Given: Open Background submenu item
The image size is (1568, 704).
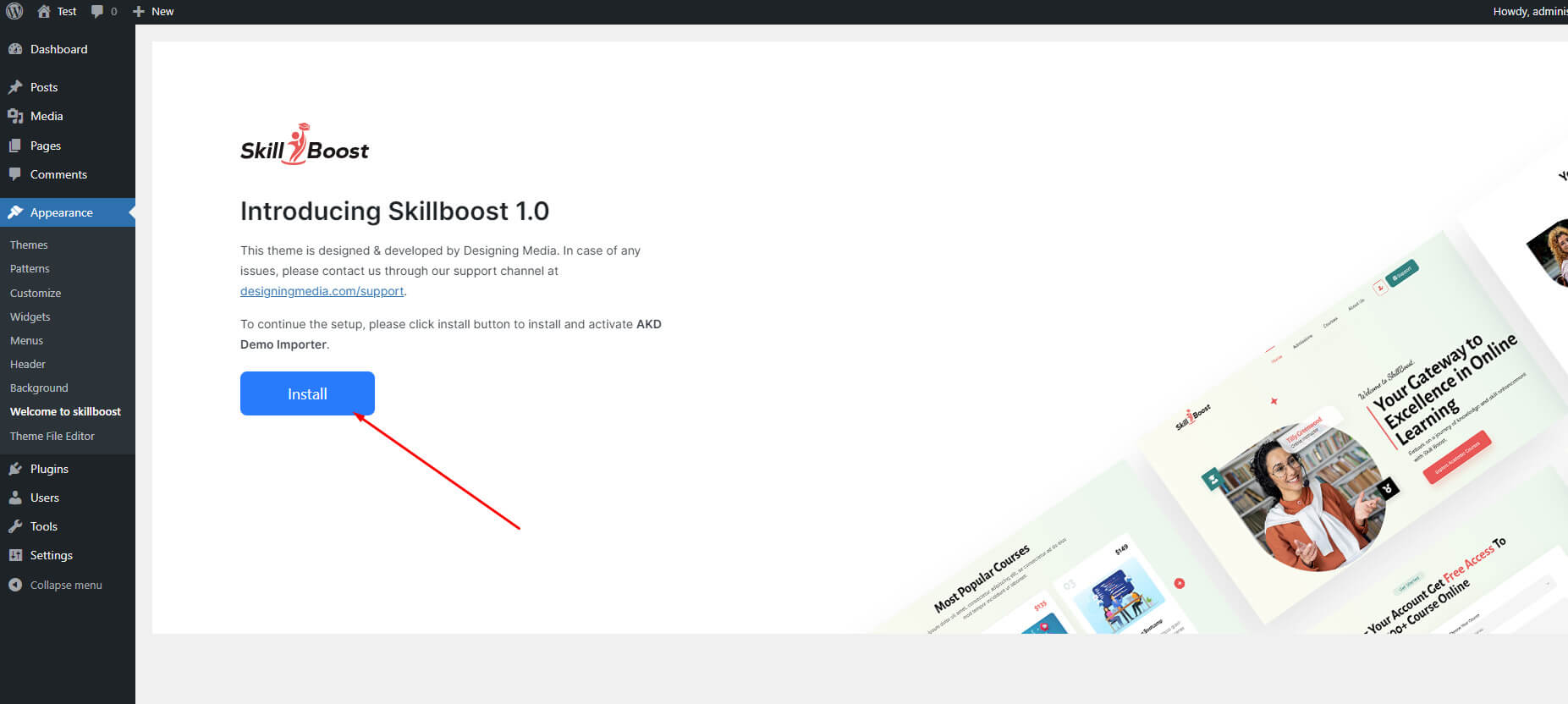Looking at the screenshot, I should pos(39,388).
